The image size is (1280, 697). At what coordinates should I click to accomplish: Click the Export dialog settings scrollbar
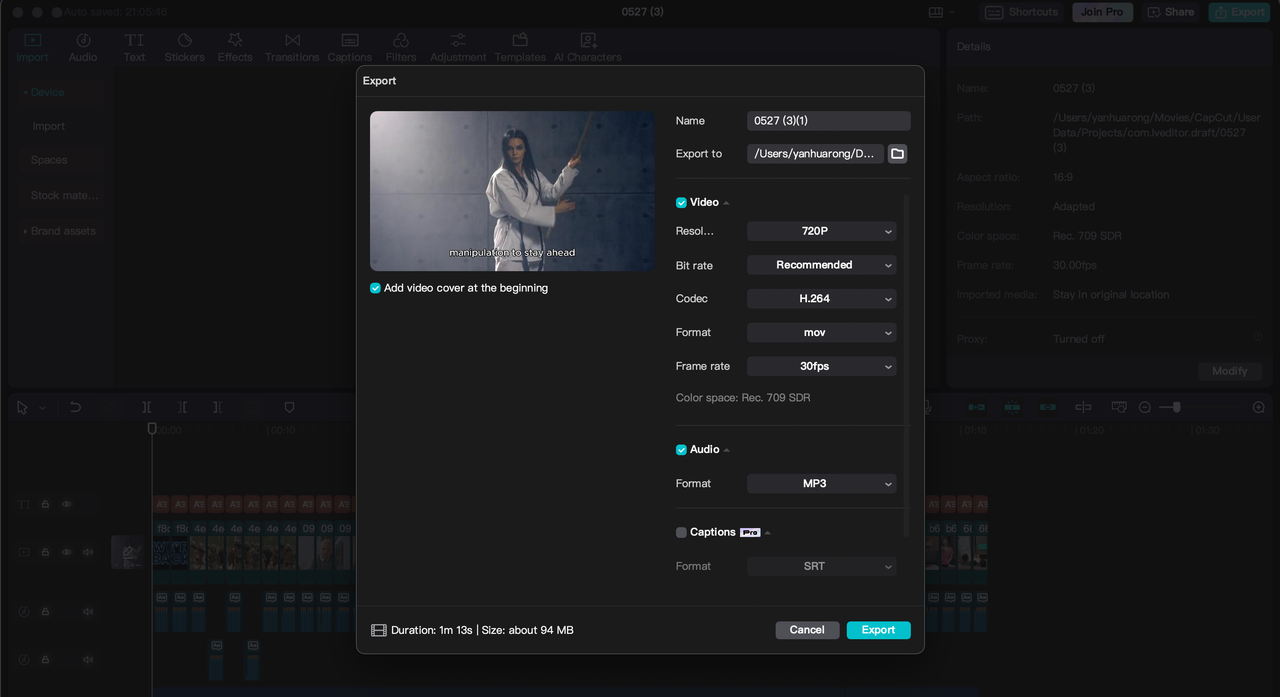coord(907,365)
